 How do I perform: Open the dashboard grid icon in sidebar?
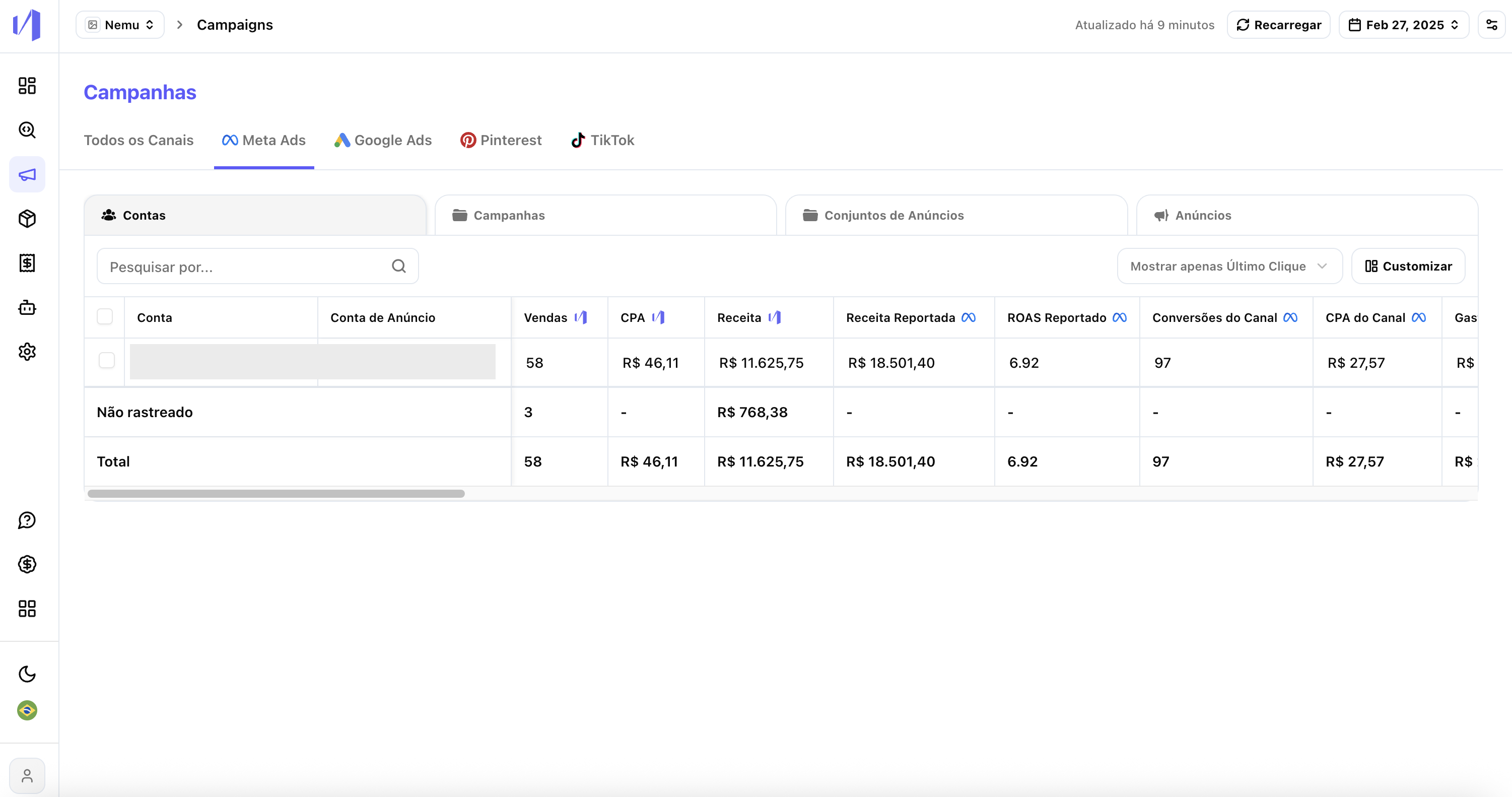(27, 86)
